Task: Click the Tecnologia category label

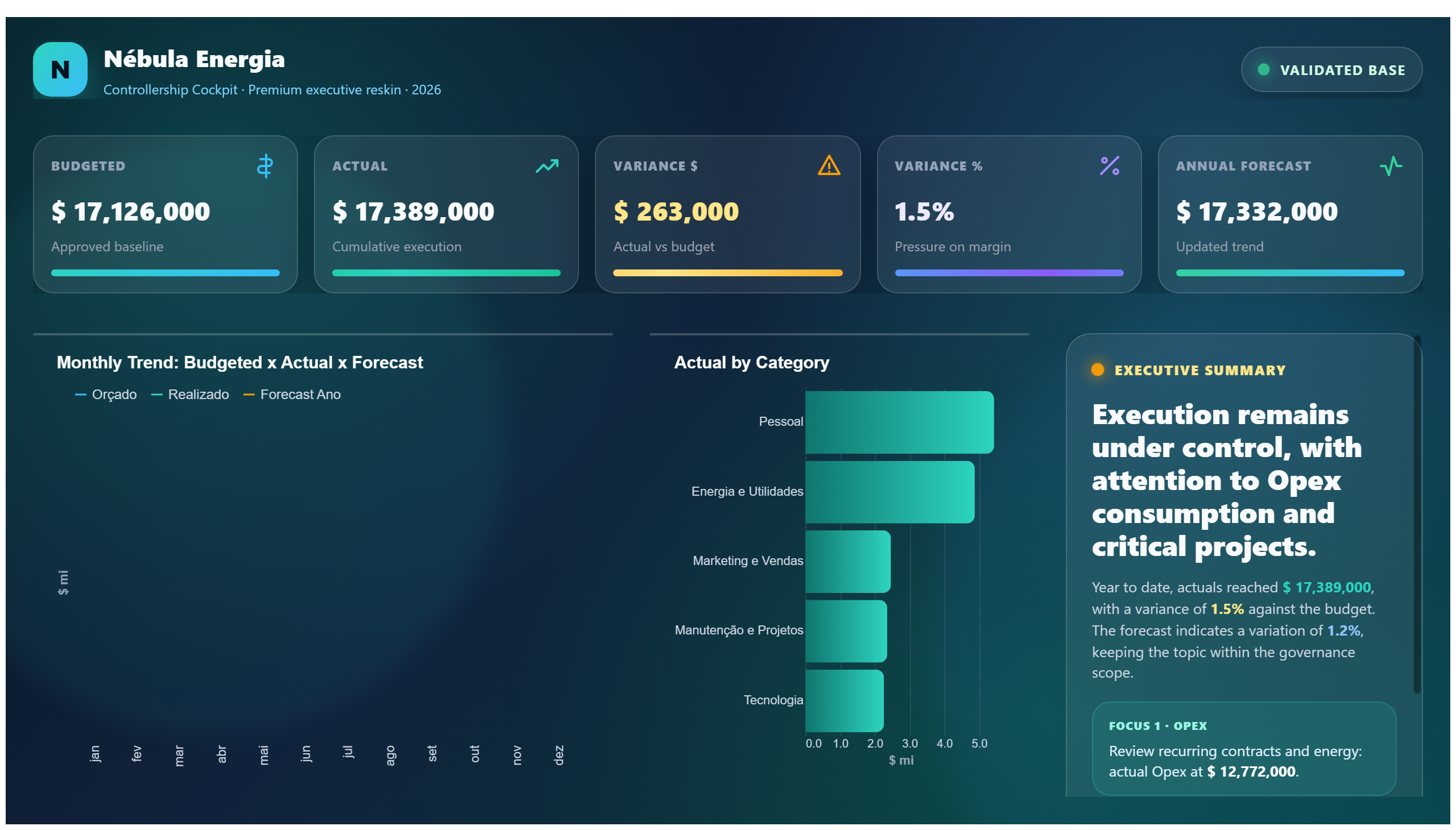Action: click(x=773, y=700)
